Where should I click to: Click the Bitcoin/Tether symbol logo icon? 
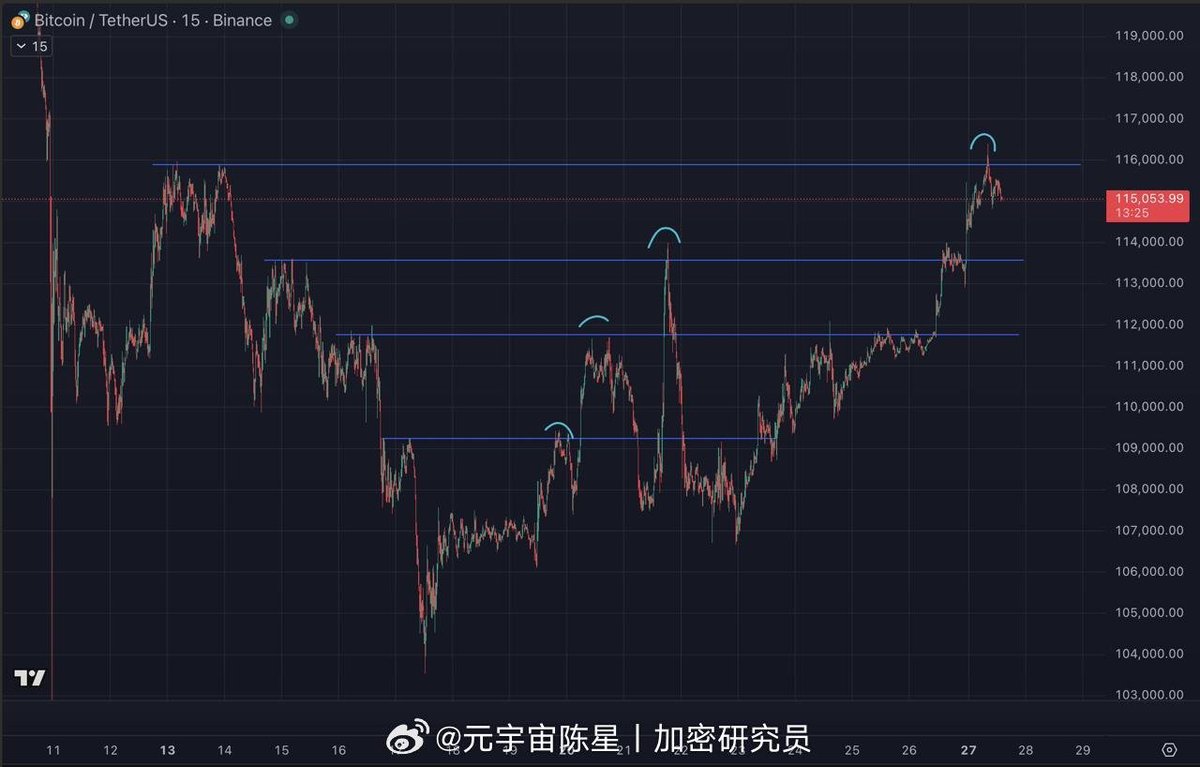[x=21, y=18]
